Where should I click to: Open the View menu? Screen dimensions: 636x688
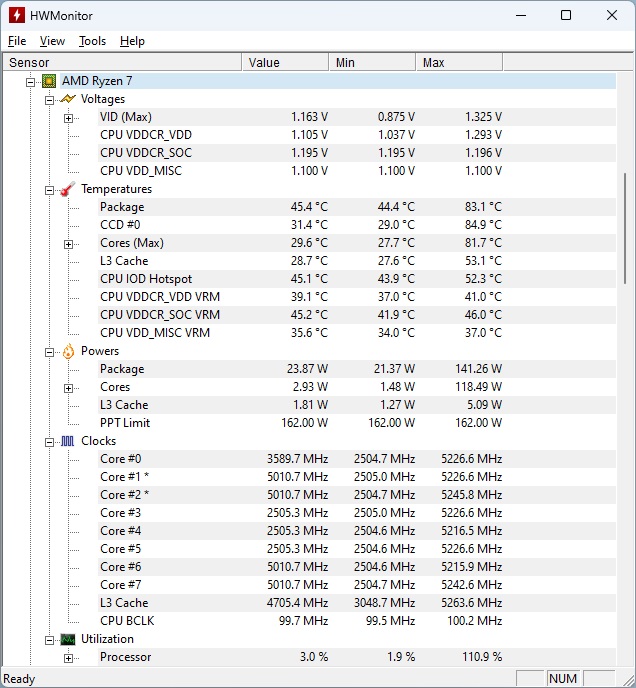pos(52,41)
